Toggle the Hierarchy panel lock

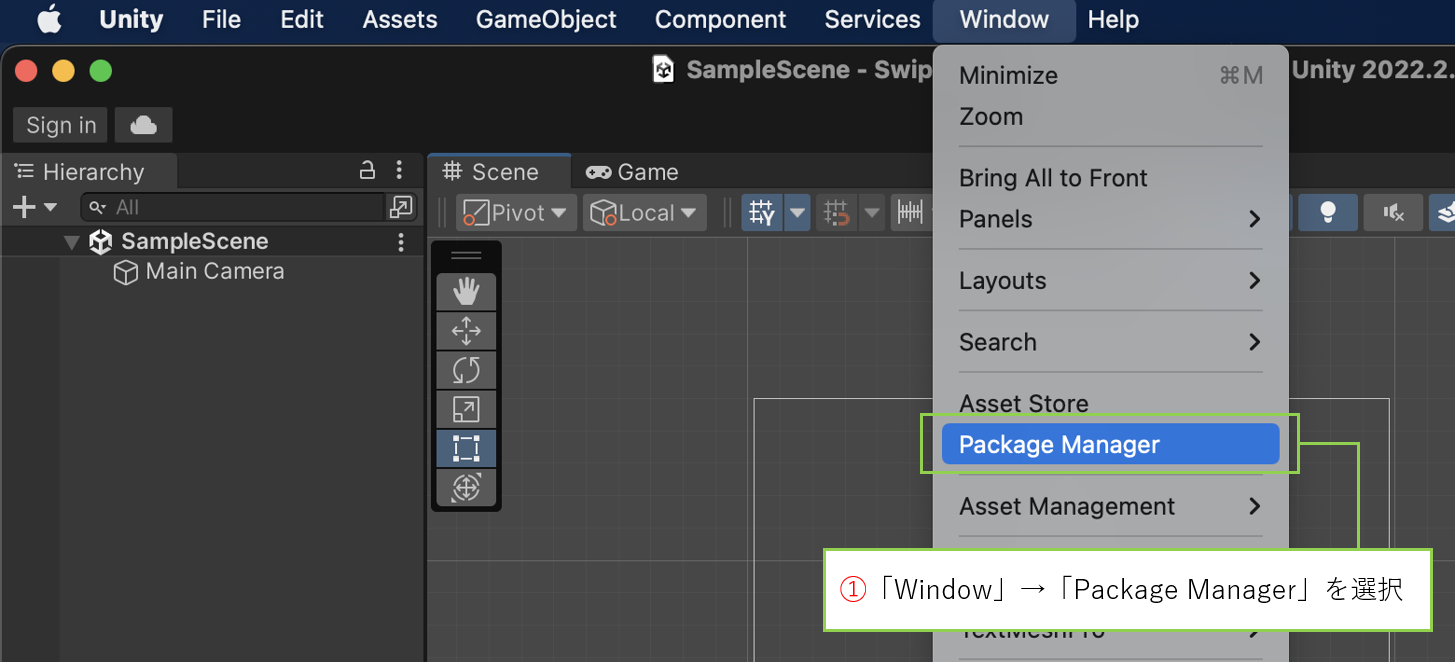[367, 170]
